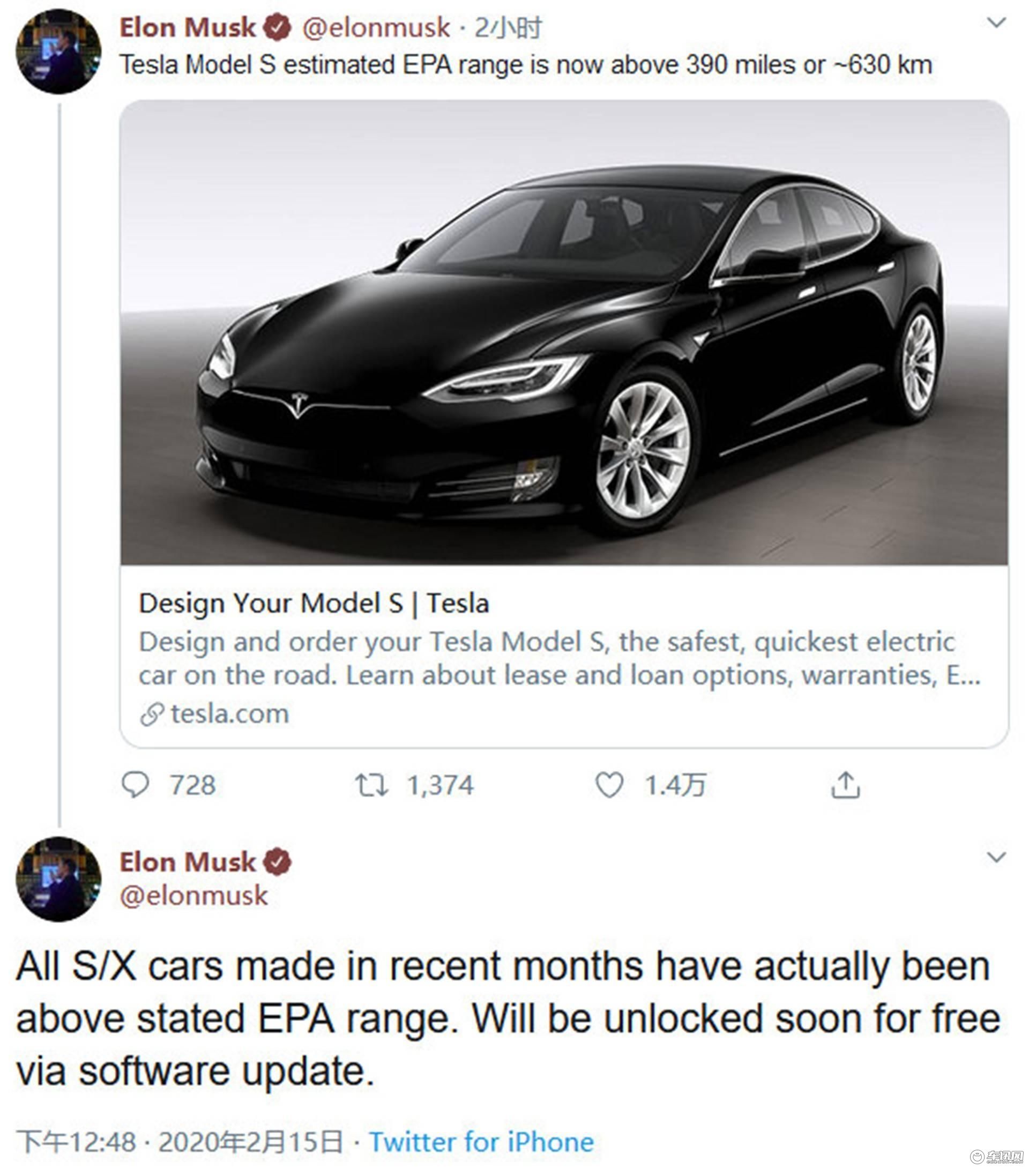The height and width of the screenshot is (1176, 1029).
Task: Open second tweet's profile avatar
Action: point(58,879)
